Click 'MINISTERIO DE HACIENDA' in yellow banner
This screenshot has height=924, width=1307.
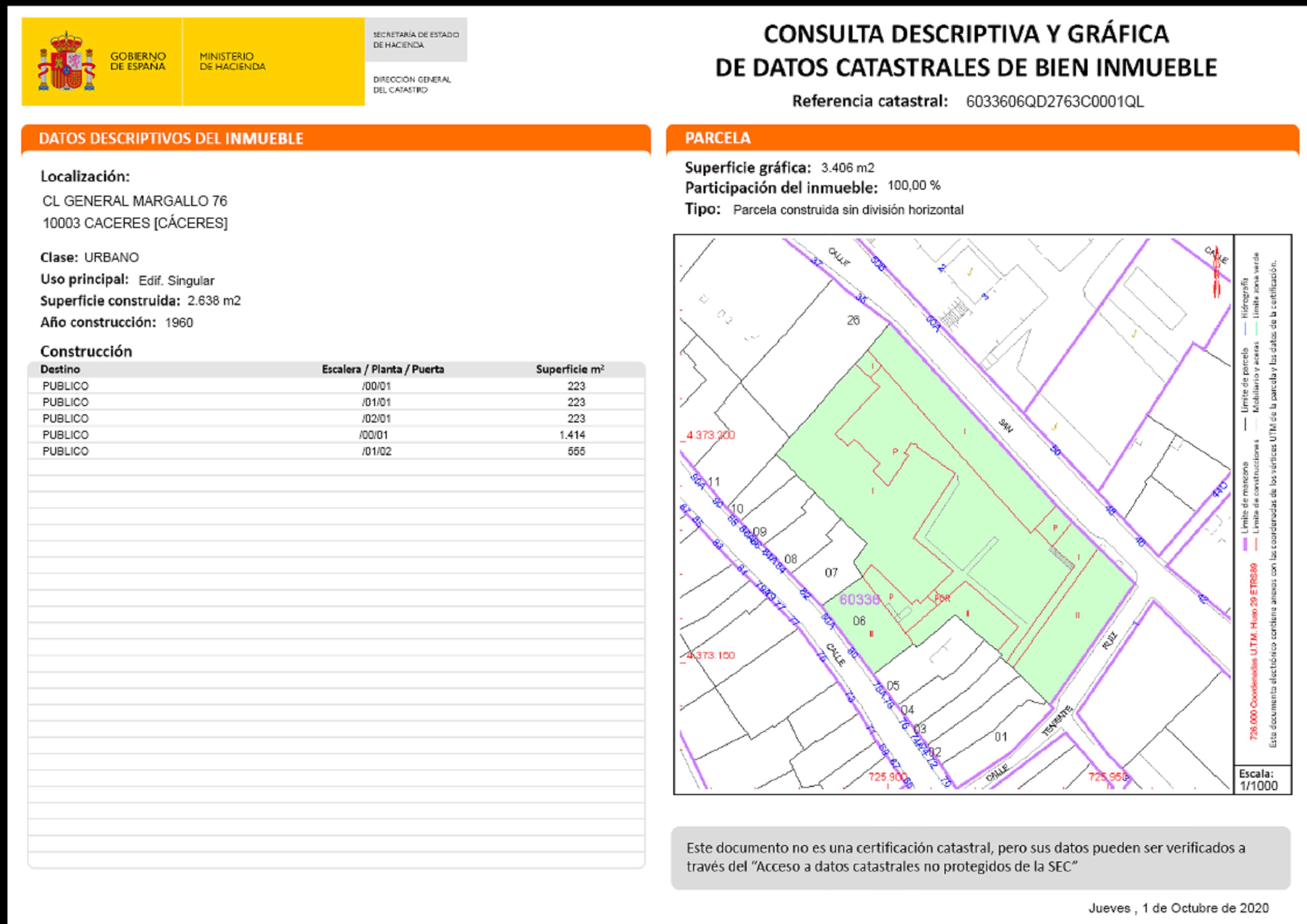232,61
